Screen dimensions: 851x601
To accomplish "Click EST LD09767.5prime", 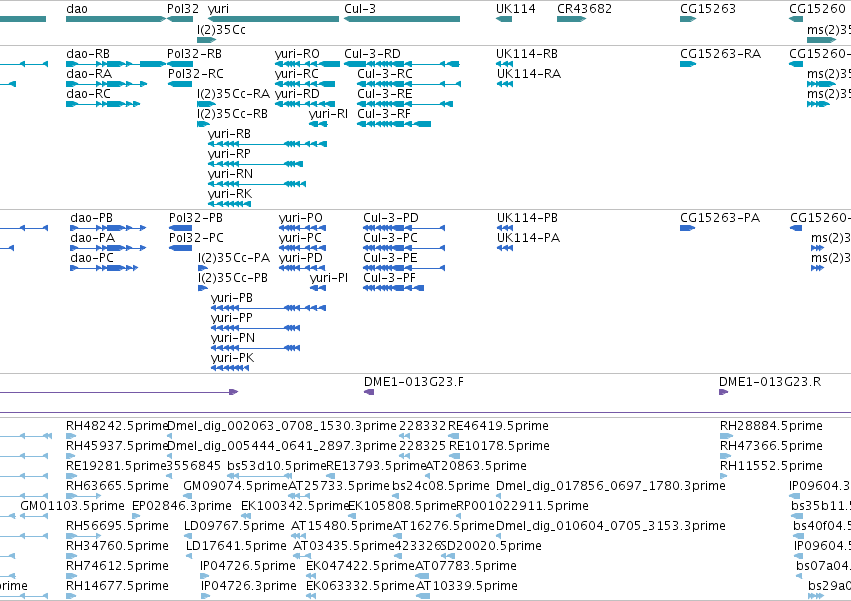I will [x=234, y=526].
